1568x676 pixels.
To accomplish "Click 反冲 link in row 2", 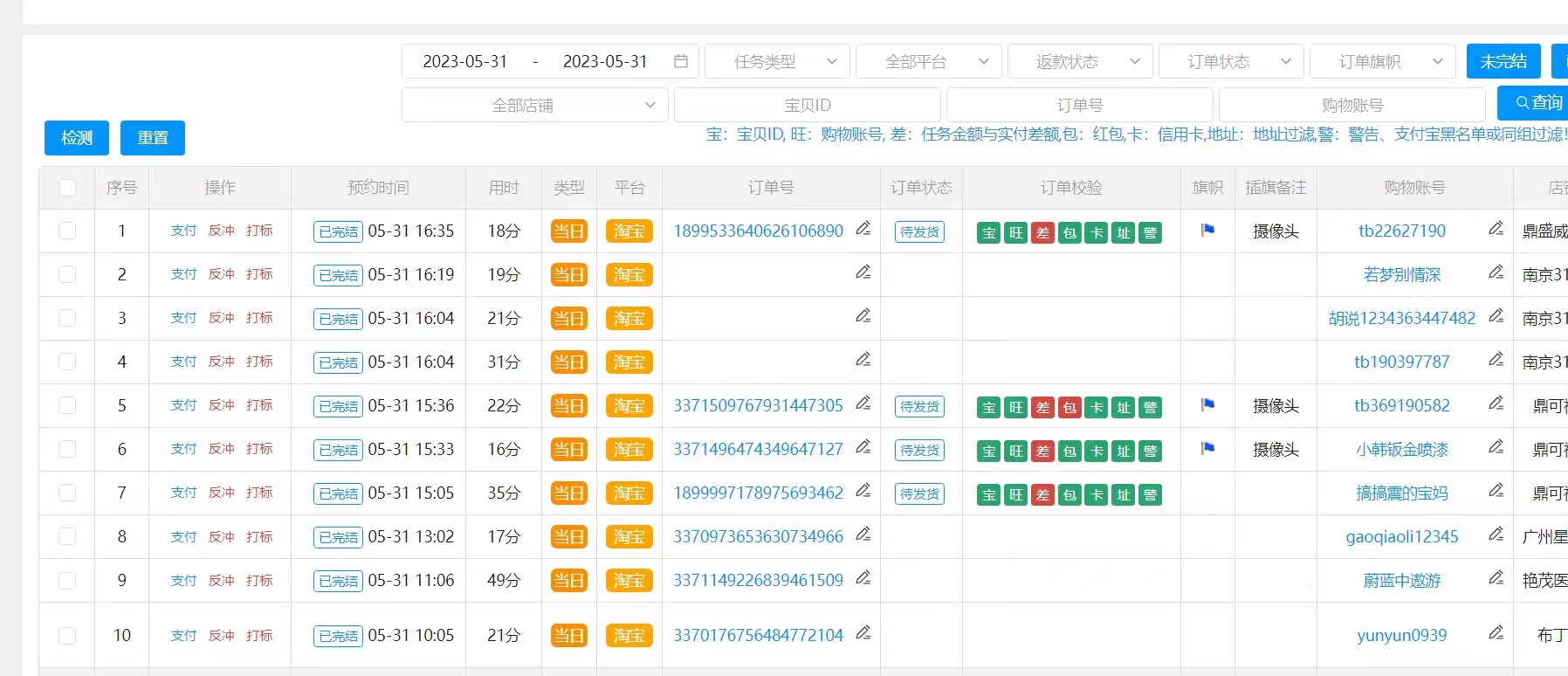I will pos(222,274).
